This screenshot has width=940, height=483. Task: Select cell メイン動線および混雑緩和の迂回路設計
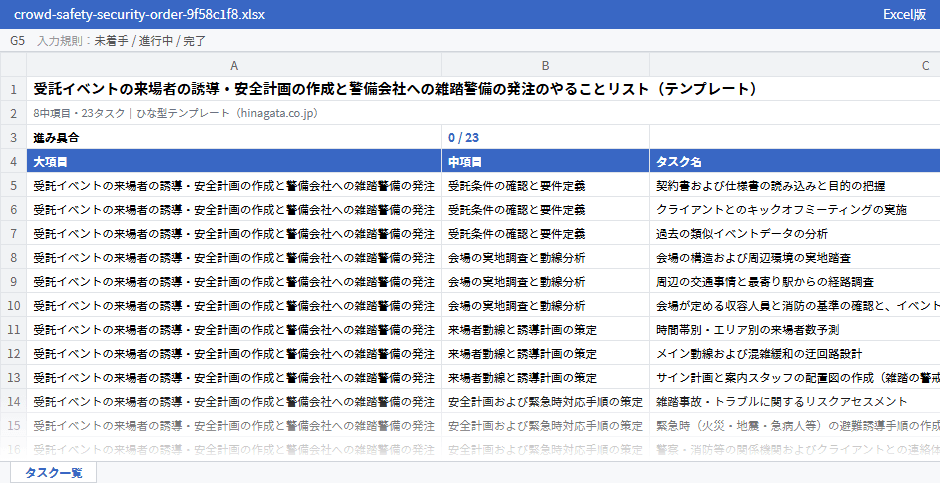(794, 354)
